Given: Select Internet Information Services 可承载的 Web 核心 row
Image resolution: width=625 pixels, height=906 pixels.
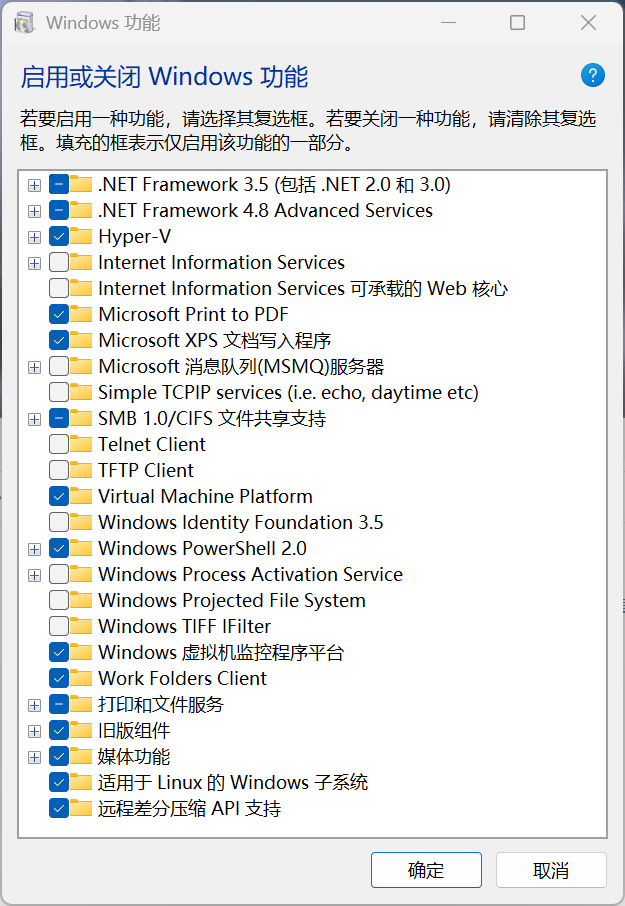Looking at the screenshot, I should tap(303, 288).
